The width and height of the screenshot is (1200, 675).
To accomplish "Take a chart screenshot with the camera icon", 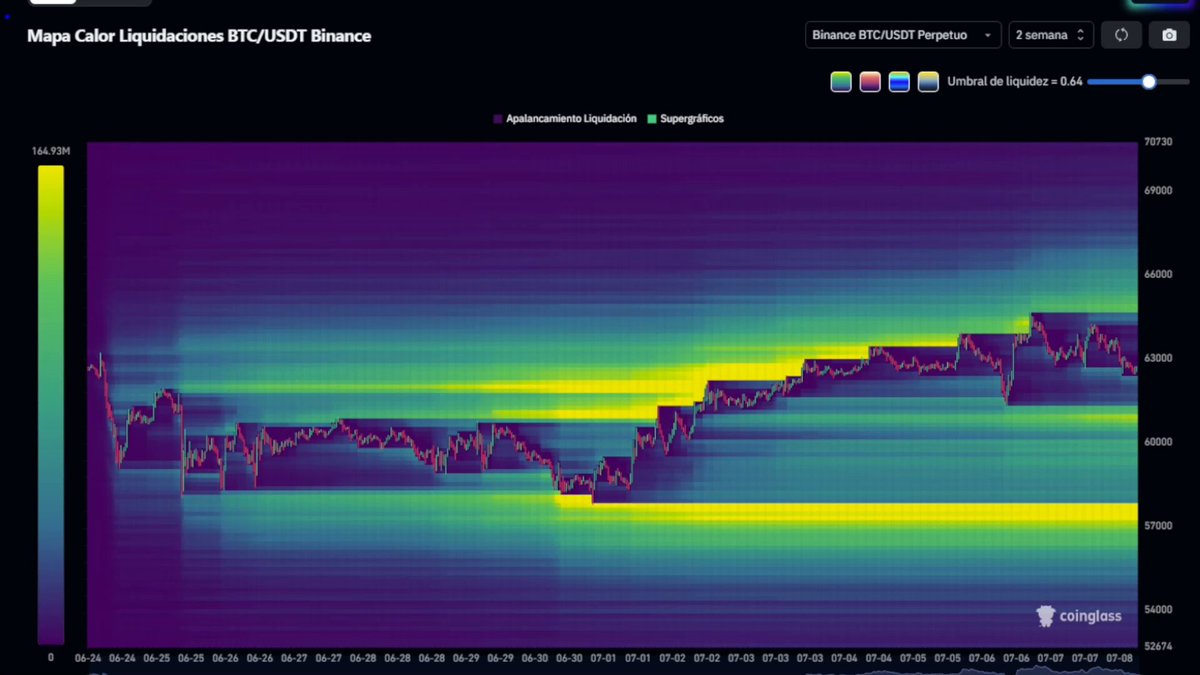I will point(1169,35).
